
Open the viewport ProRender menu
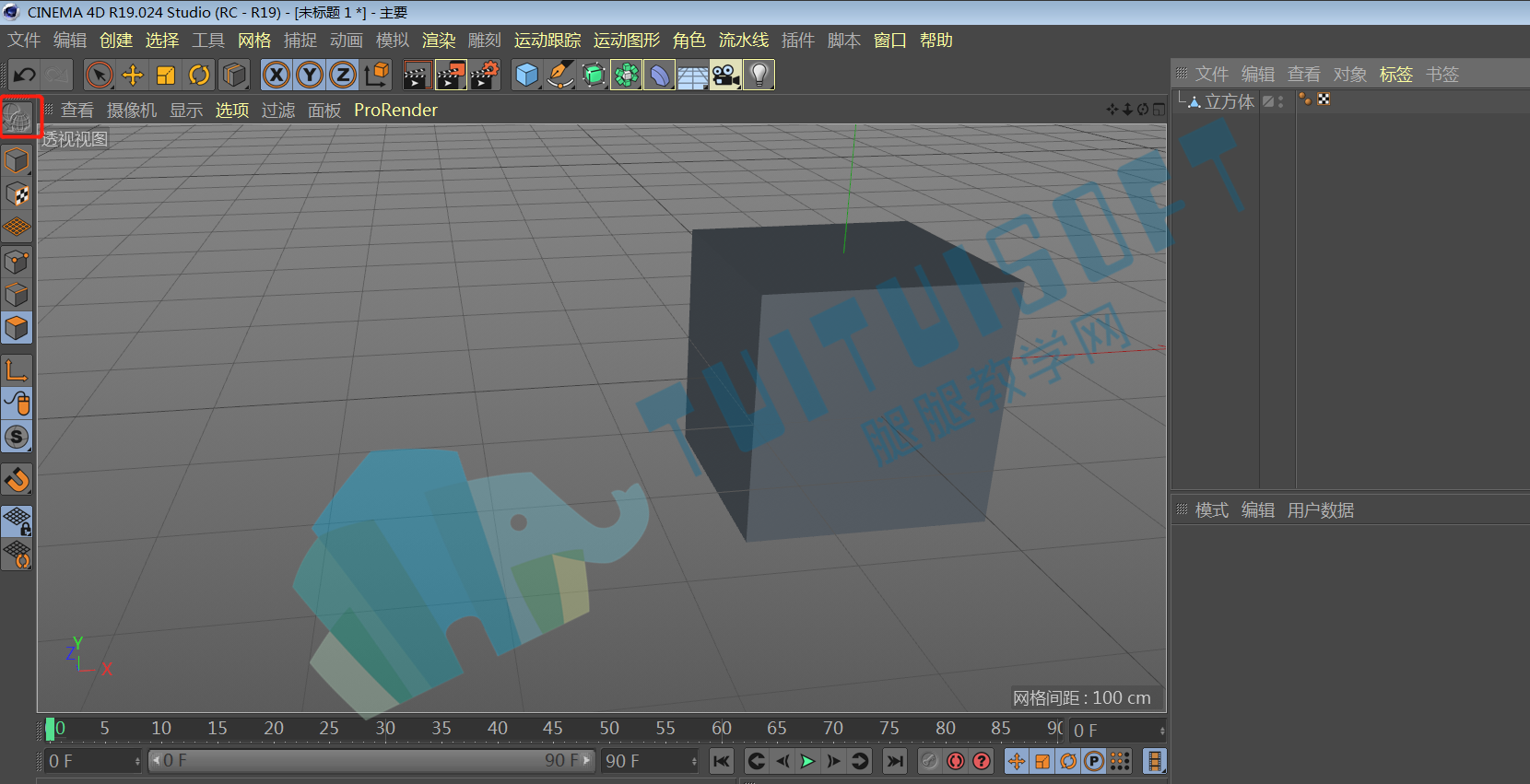[395, 111]
